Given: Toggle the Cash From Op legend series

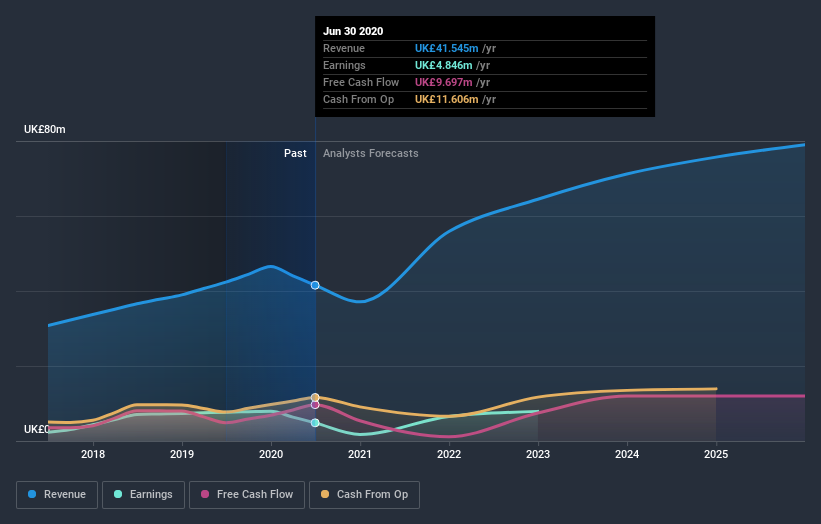Looking at the screenshot, I should (364, 495).
